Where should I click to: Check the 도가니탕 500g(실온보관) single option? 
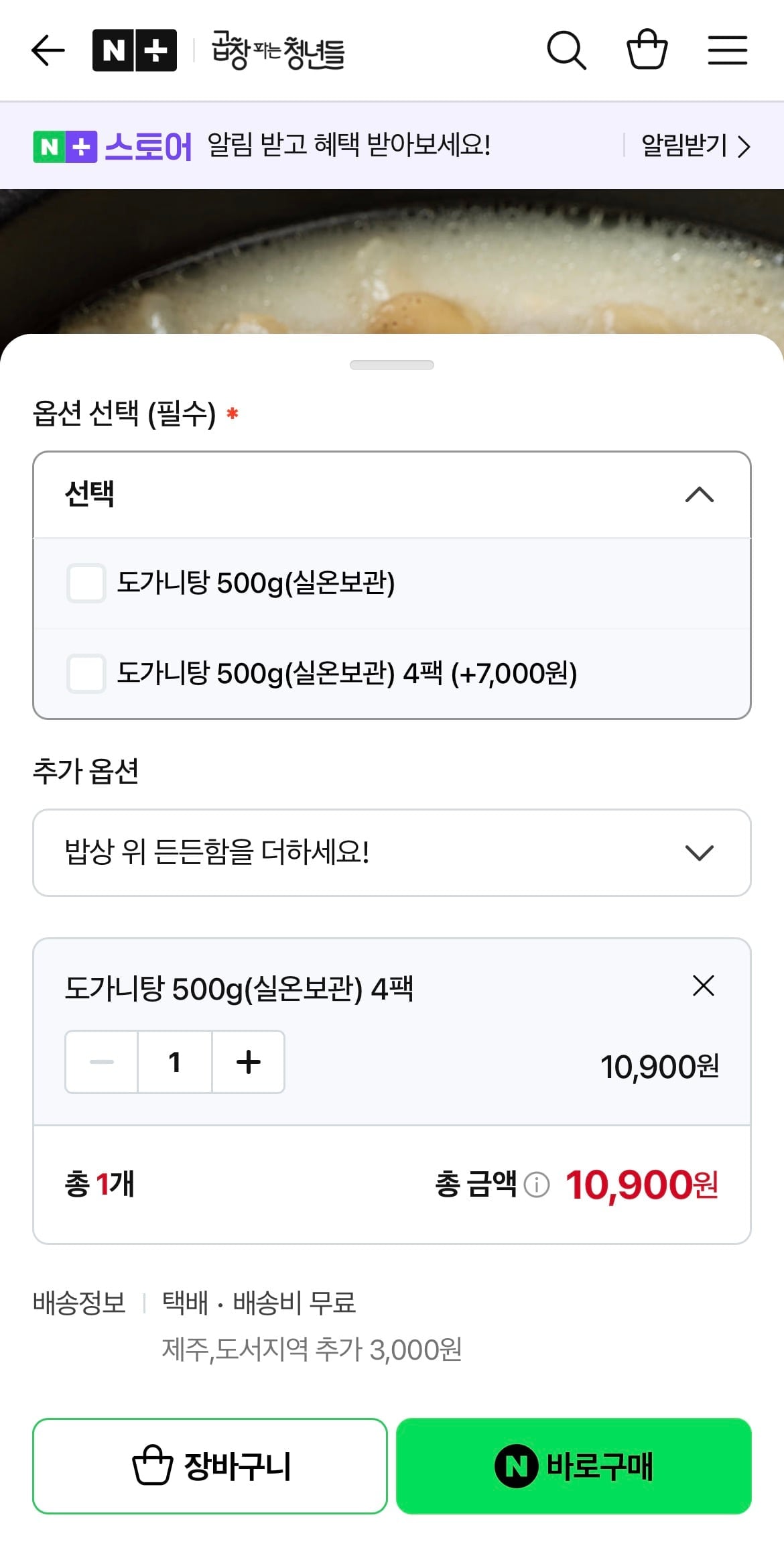86,583
